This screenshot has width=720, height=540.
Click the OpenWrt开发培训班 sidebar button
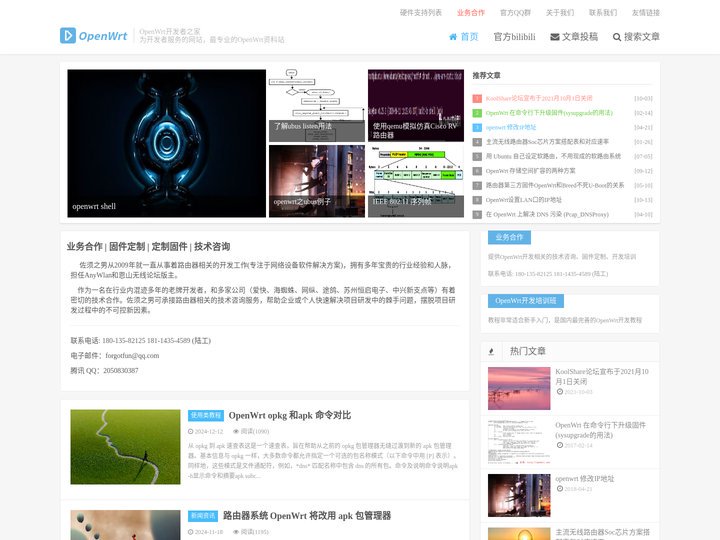click(526, 301)
